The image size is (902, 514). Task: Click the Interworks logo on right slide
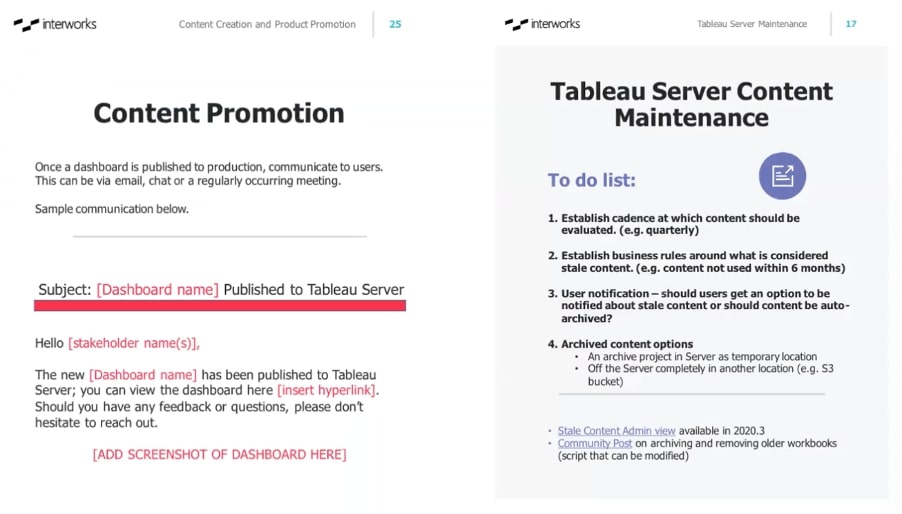pos(542,24)
